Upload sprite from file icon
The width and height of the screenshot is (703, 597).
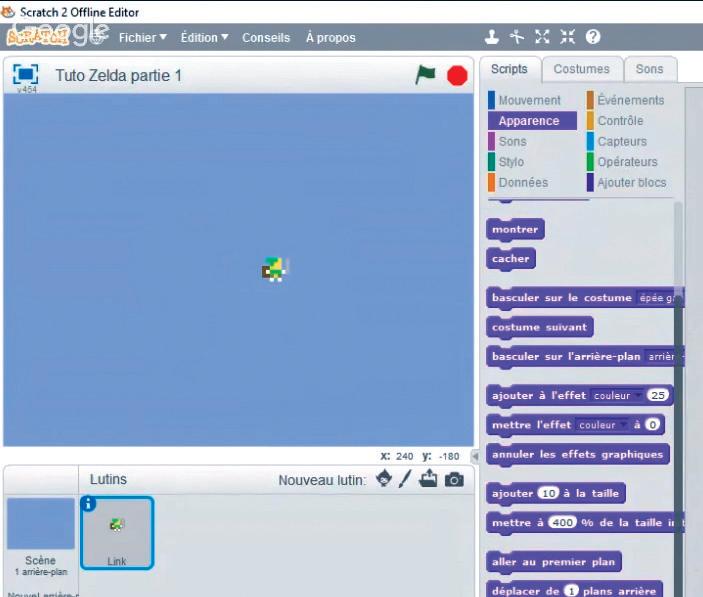428,479
